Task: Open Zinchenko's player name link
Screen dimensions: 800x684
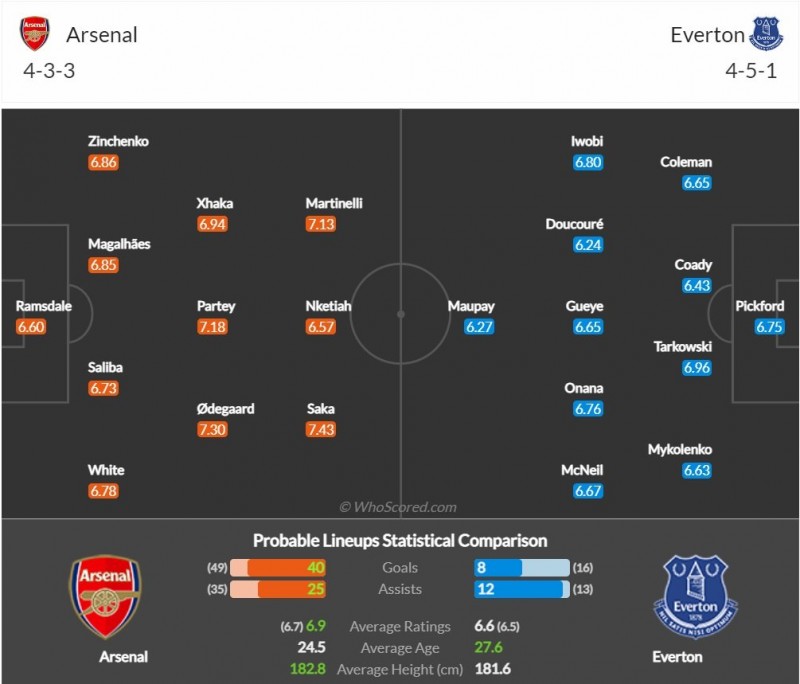Action: coord(118,141)
